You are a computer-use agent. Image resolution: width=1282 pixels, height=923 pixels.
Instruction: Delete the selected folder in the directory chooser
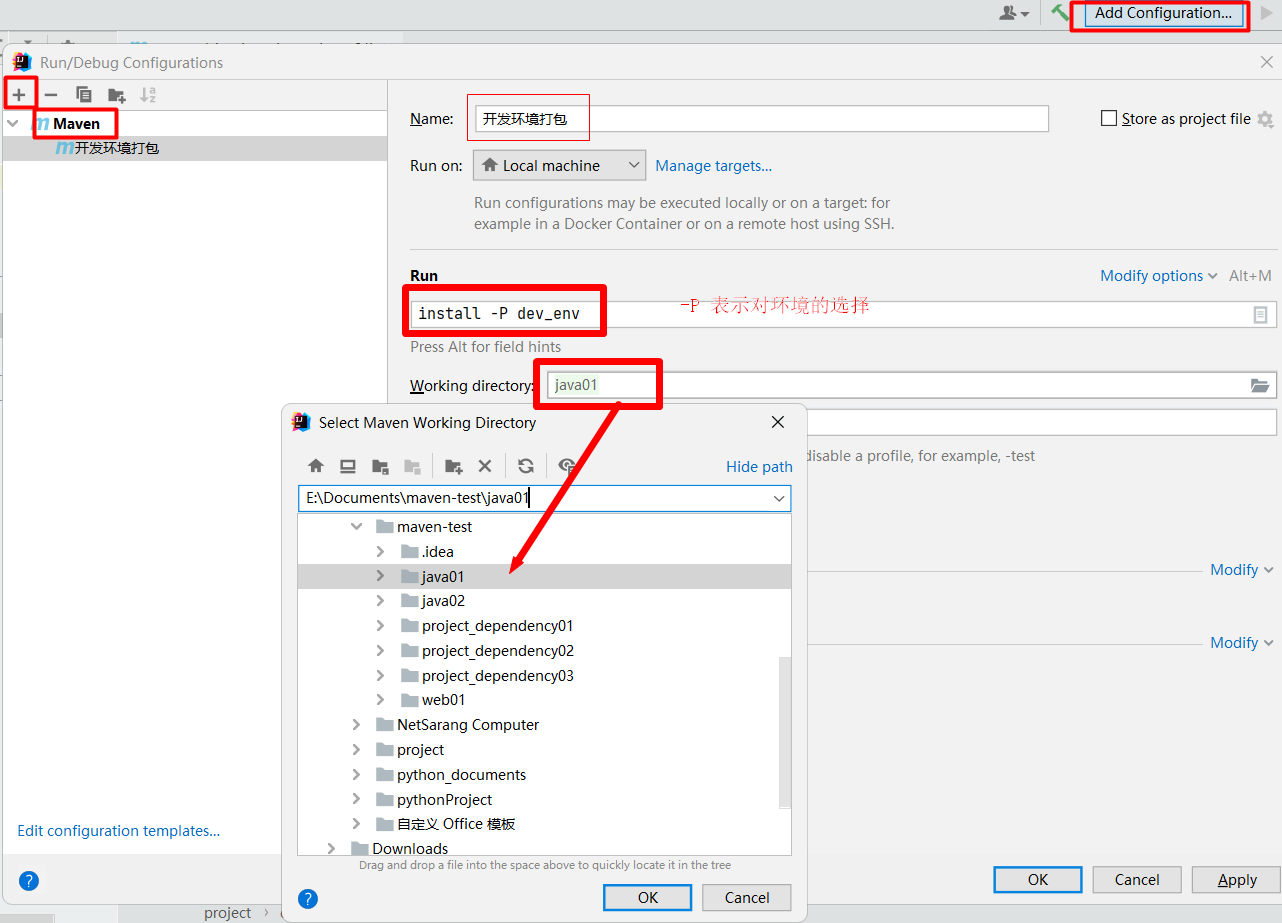click(485, 466)
